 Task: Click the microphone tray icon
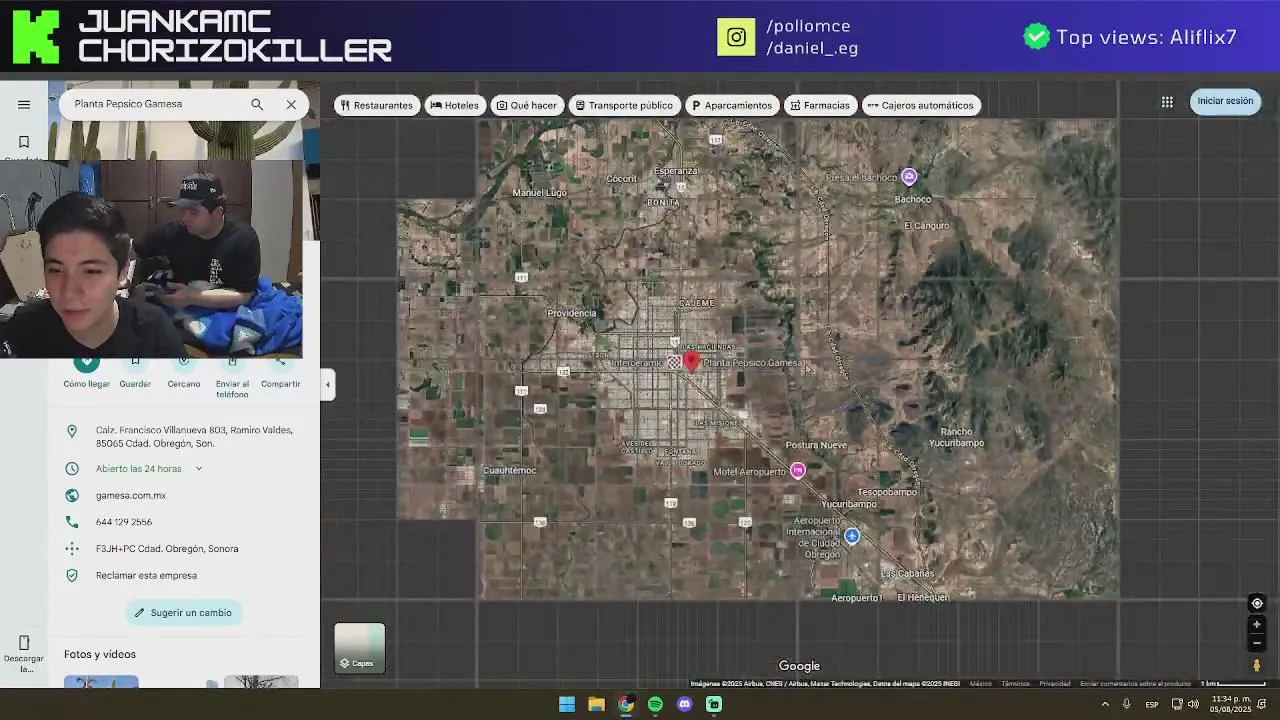point(1127,704)
